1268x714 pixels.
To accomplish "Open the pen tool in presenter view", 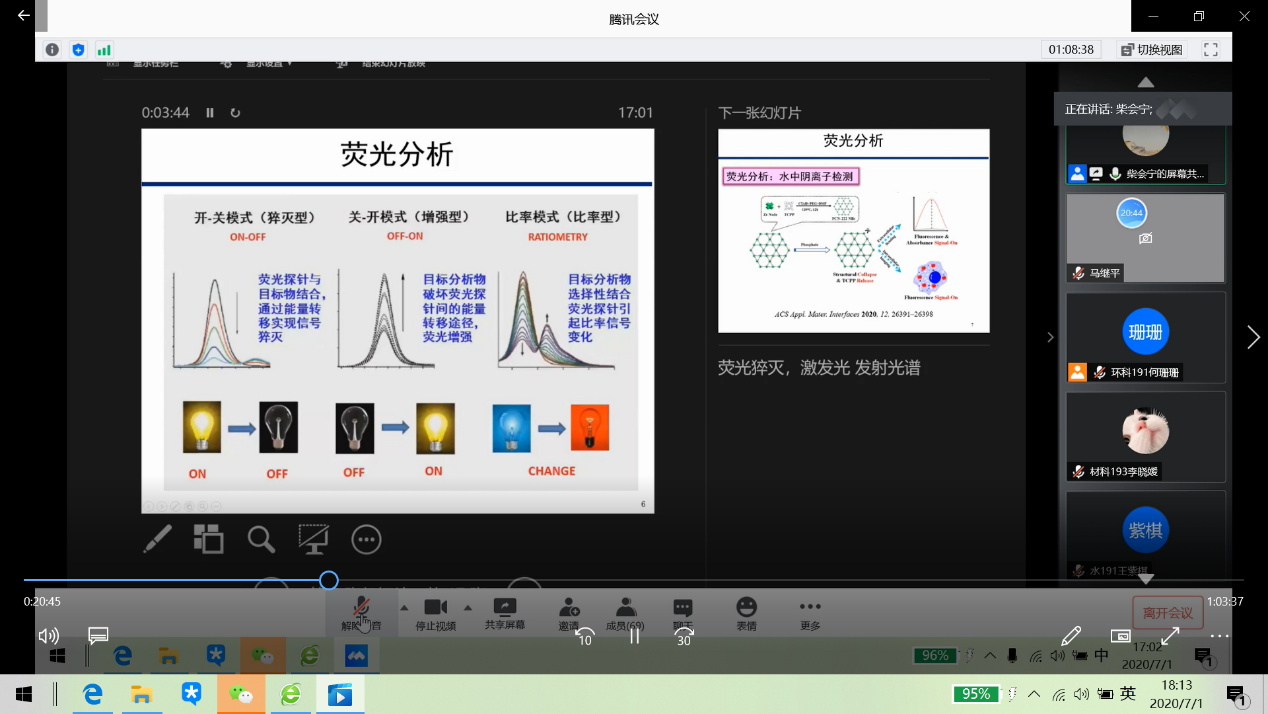I will click(x=158, y=539).
